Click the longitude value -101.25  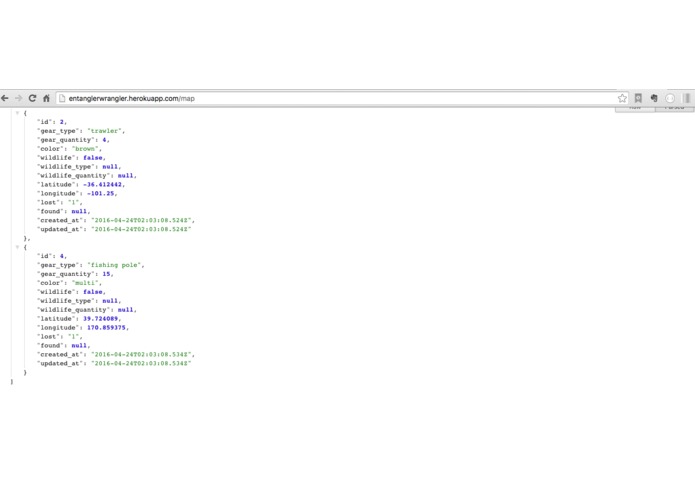click(101, 193)
